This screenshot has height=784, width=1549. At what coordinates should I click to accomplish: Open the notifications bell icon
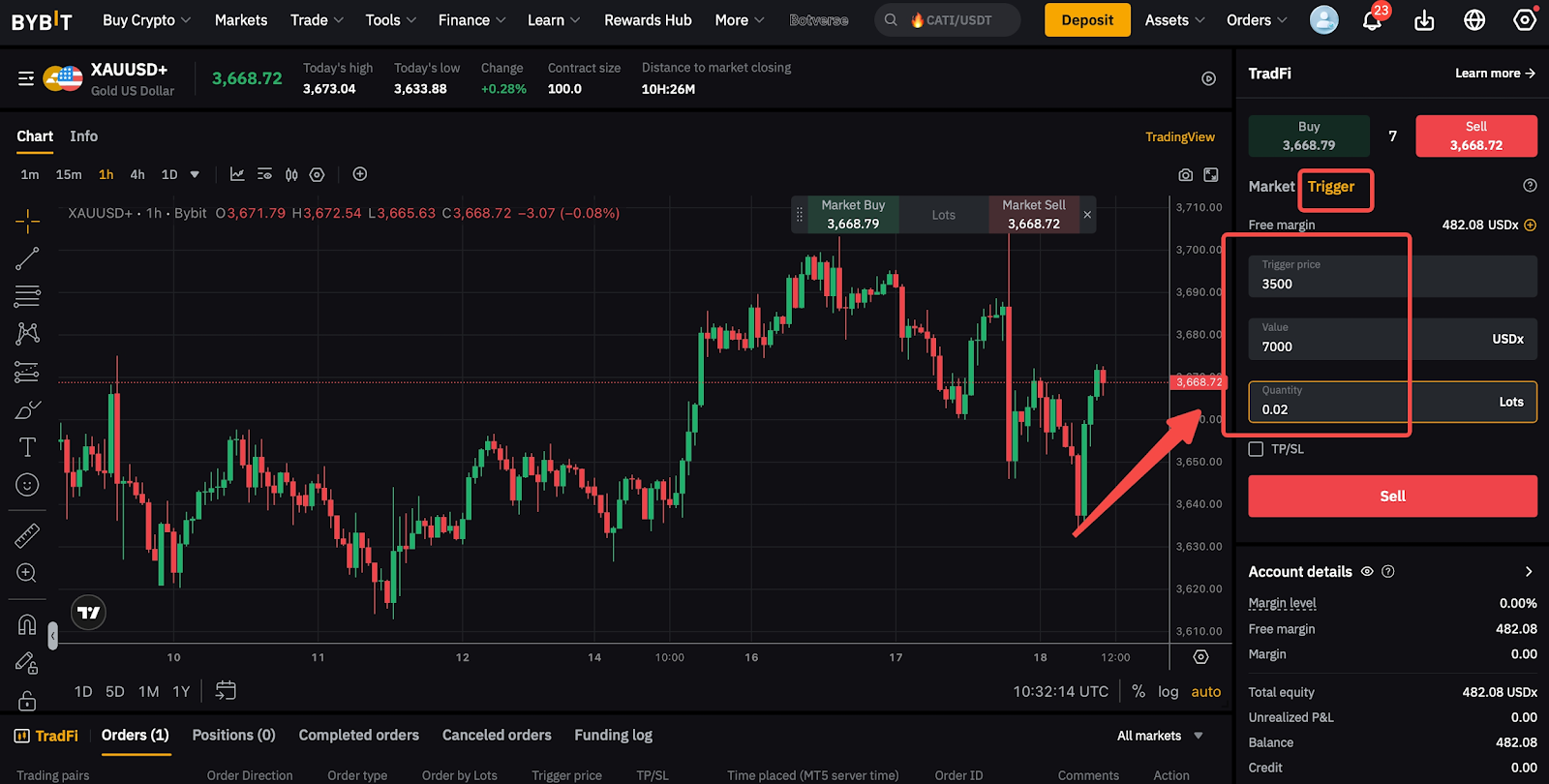[x=1372, y=20]
